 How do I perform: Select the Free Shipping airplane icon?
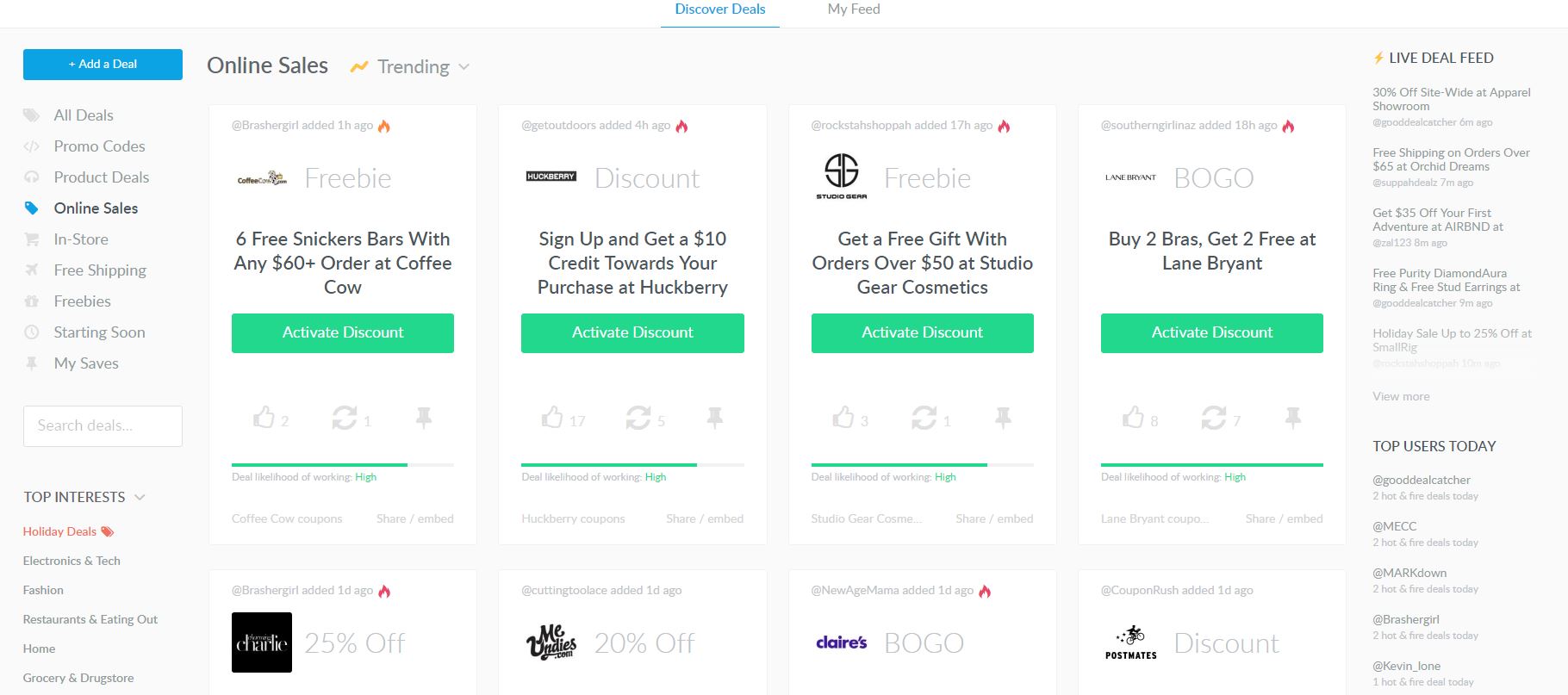31,270
